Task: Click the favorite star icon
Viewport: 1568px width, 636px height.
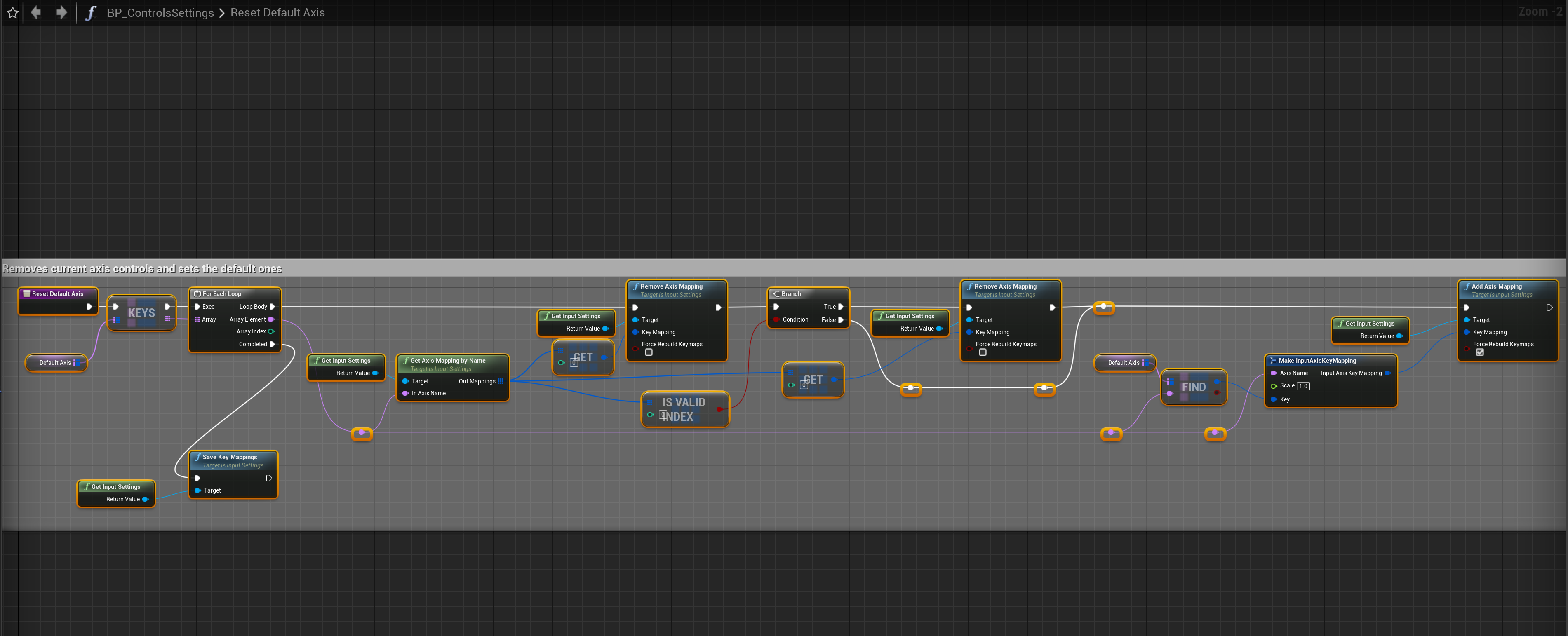Action: click(x=13, y=13)
